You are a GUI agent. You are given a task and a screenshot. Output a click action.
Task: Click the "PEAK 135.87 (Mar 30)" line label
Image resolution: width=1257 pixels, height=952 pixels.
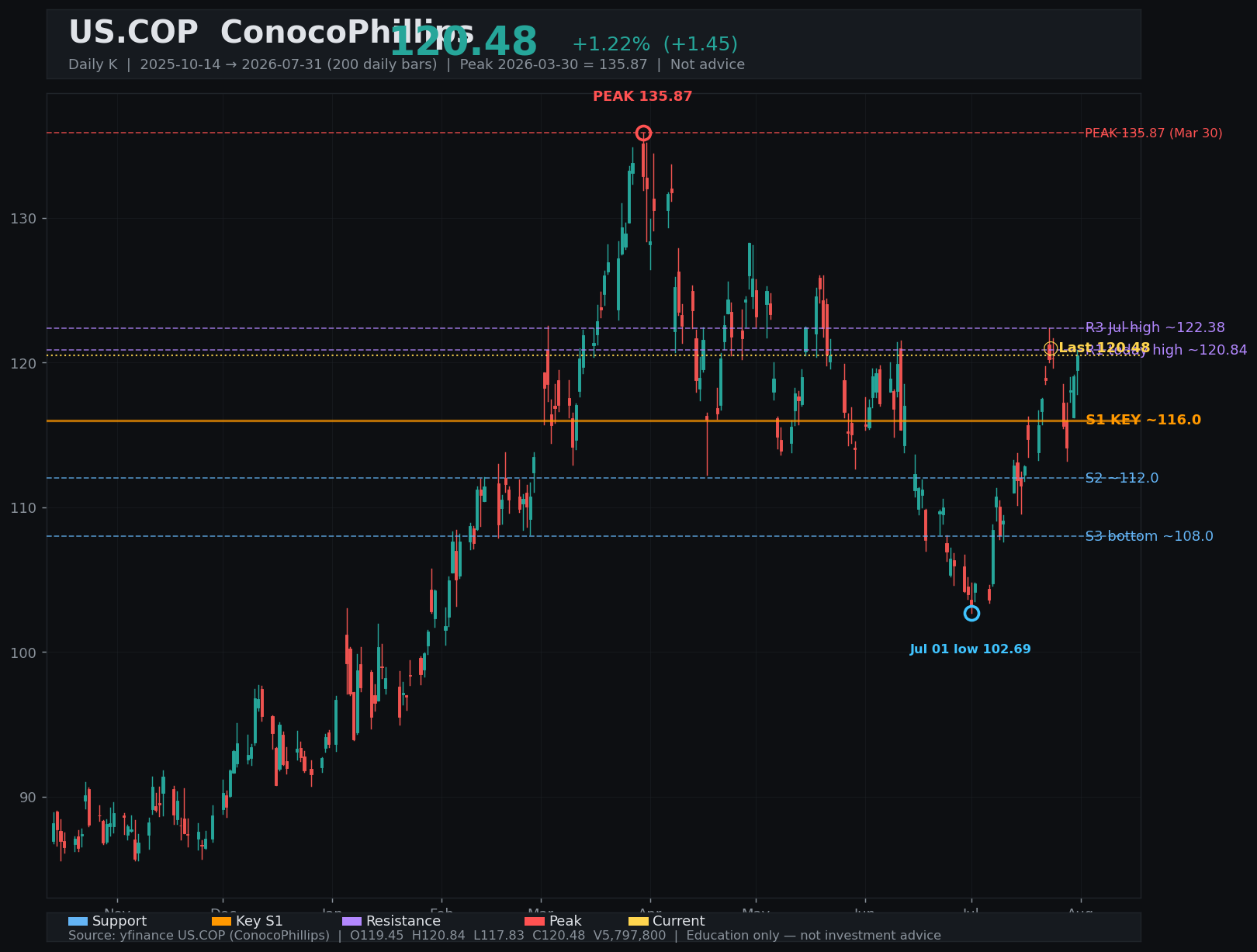pos(1154,133)
